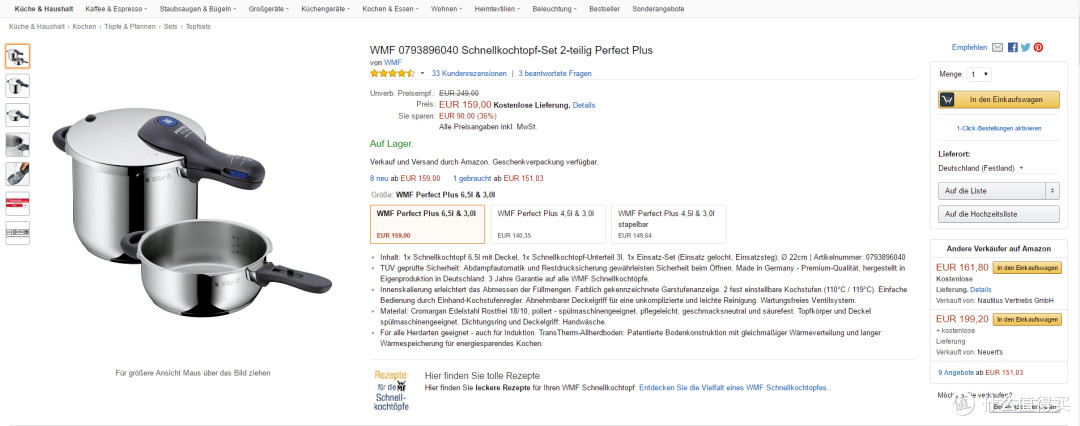Activate the 1-Click-Bestellungen link
The width and height of the screenshot is (1080, 426).
(998, 129)
